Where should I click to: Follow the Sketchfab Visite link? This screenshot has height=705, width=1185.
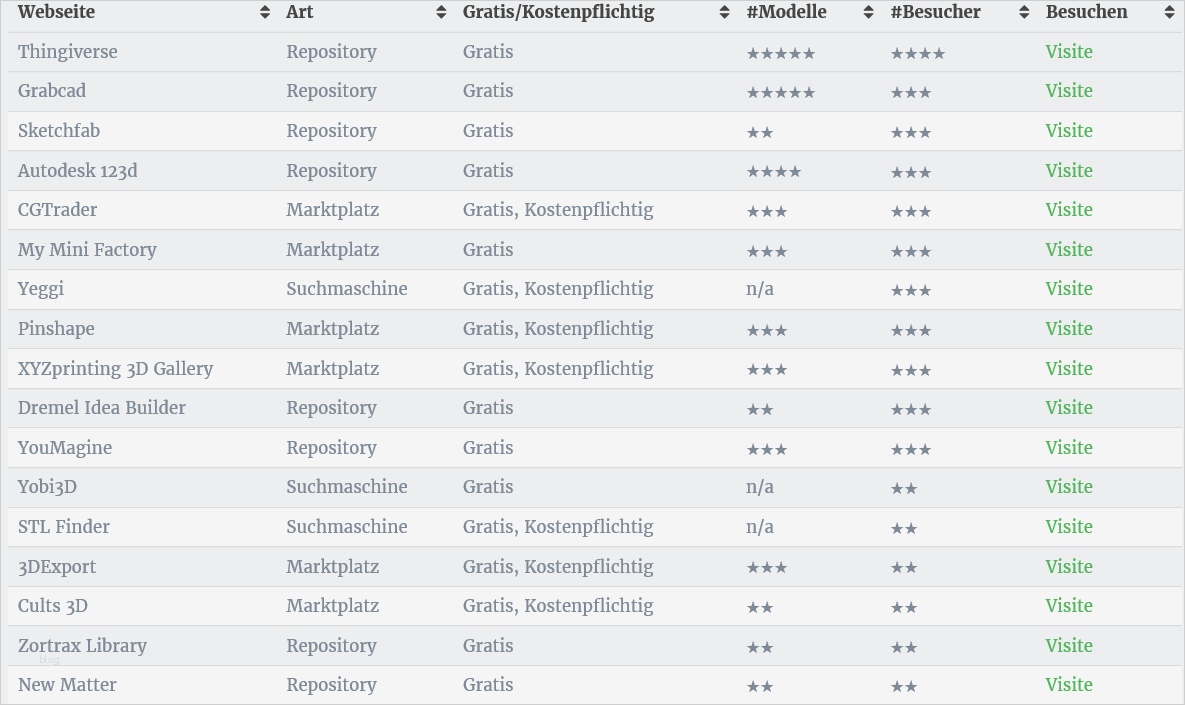[1069, 131]
